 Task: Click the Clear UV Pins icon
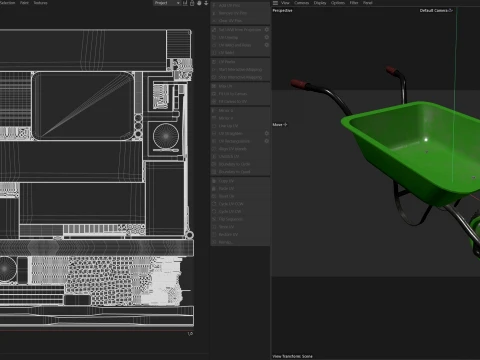214,21
